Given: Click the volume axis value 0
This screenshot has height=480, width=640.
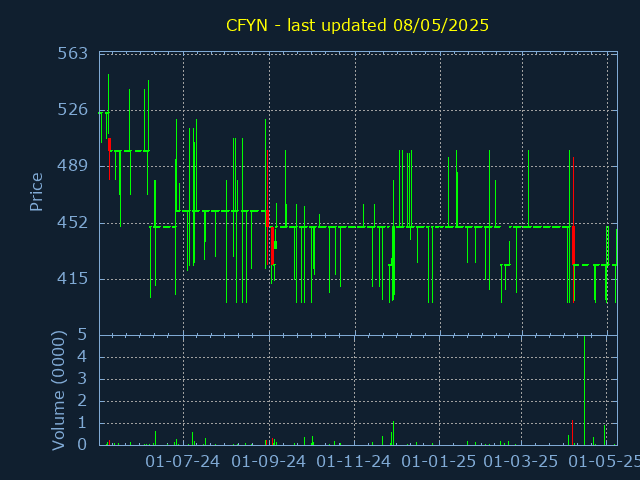Looking at the screenshot, I should (x=82, y=444).
